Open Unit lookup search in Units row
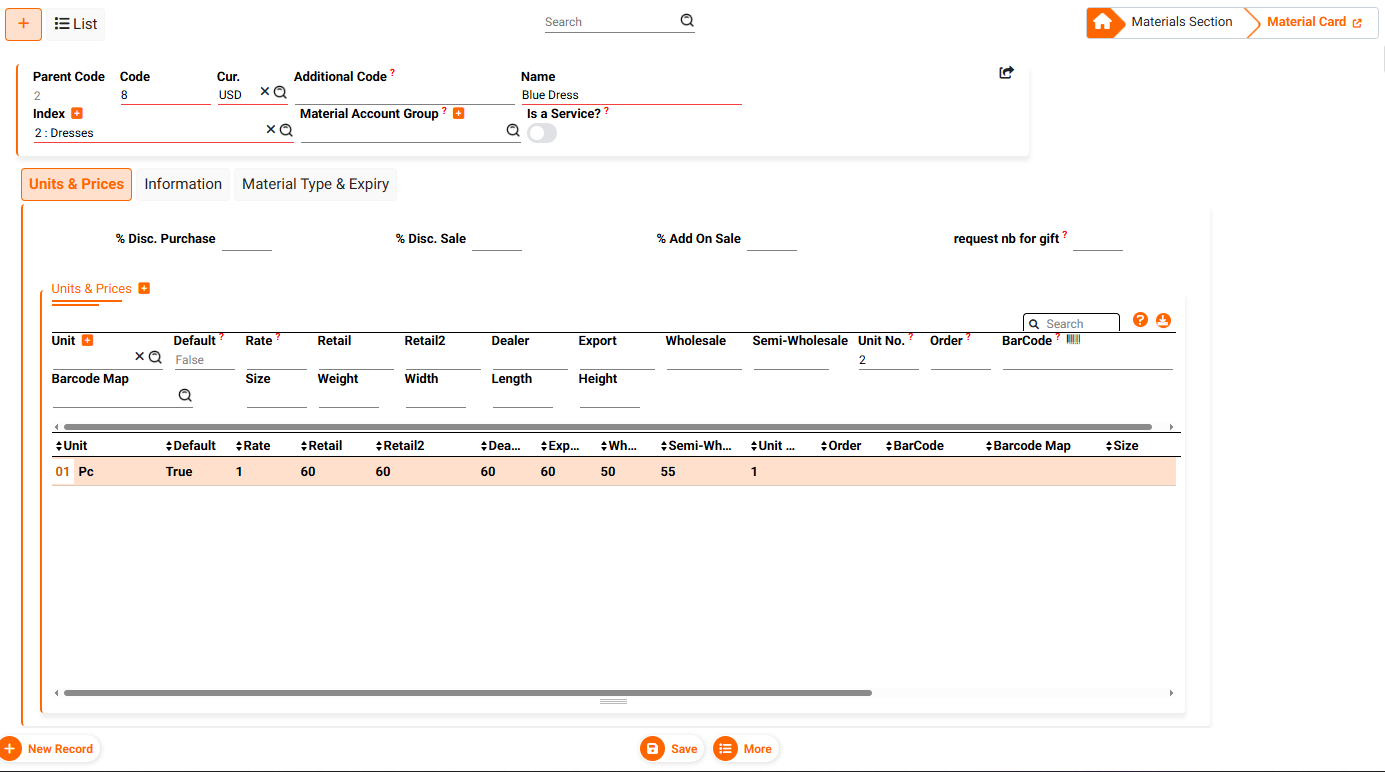The width and height of the screenshot is (1385, 772). coord(155,357)
